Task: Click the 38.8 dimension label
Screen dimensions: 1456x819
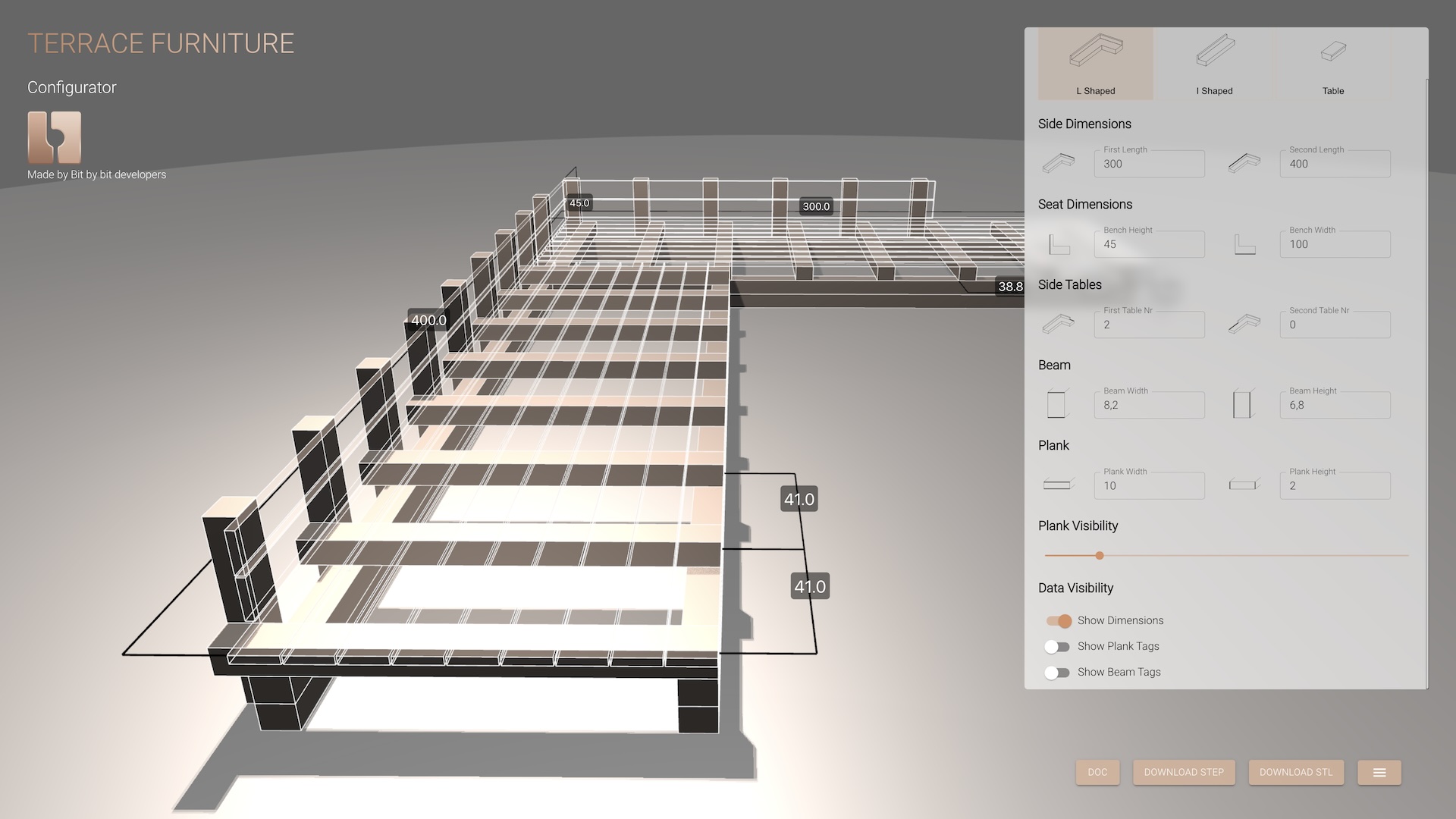Action: click(x=1010, y=286)
